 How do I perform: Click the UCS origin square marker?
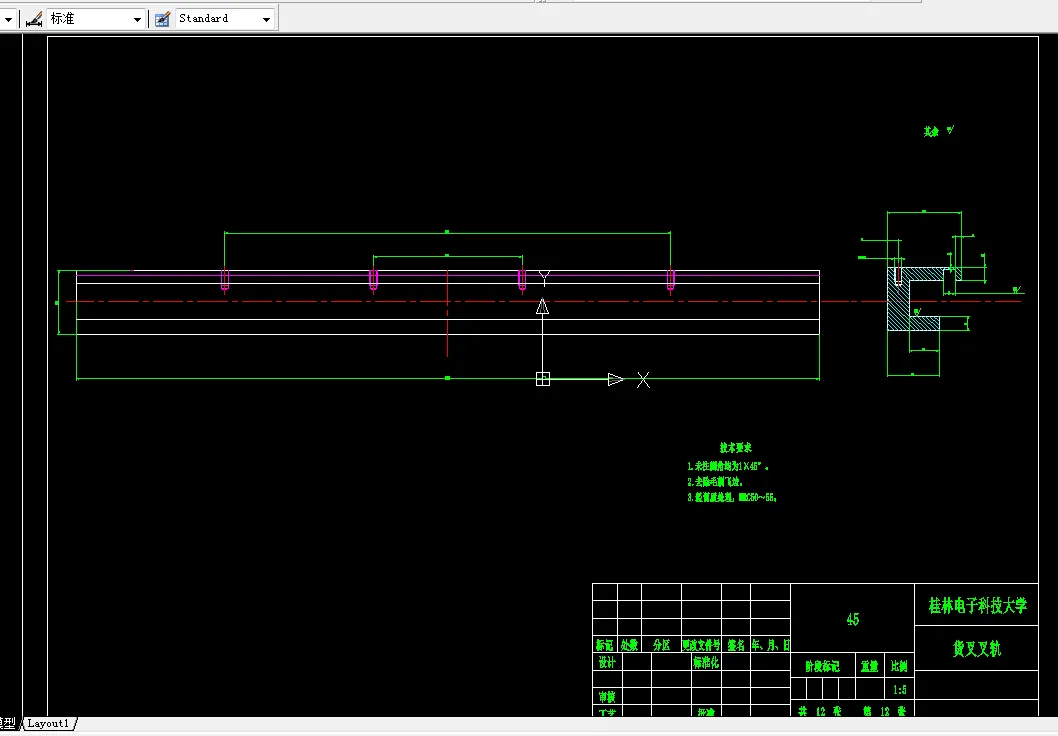[542, 379]
